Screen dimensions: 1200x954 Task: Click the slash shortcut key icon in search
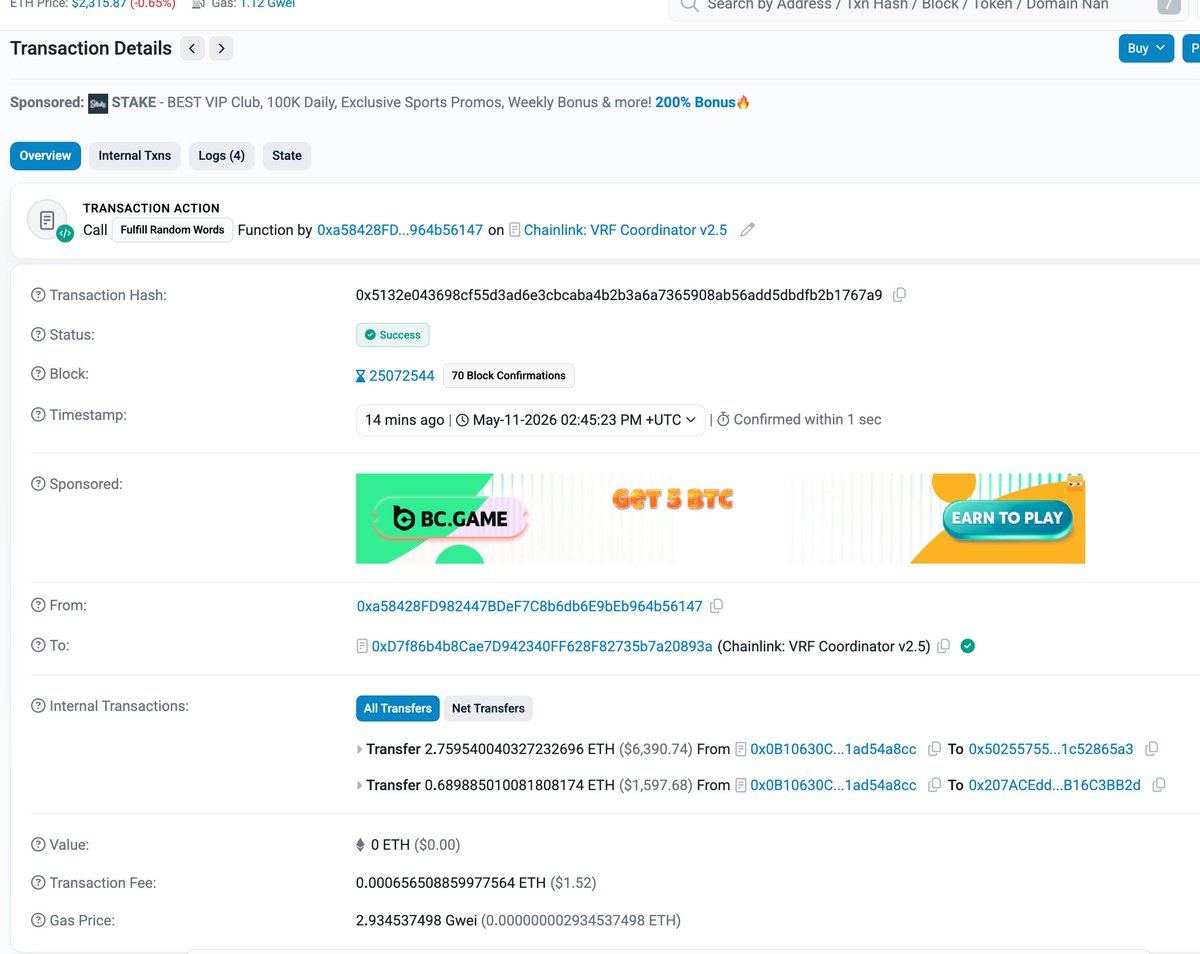[1168, 6]
